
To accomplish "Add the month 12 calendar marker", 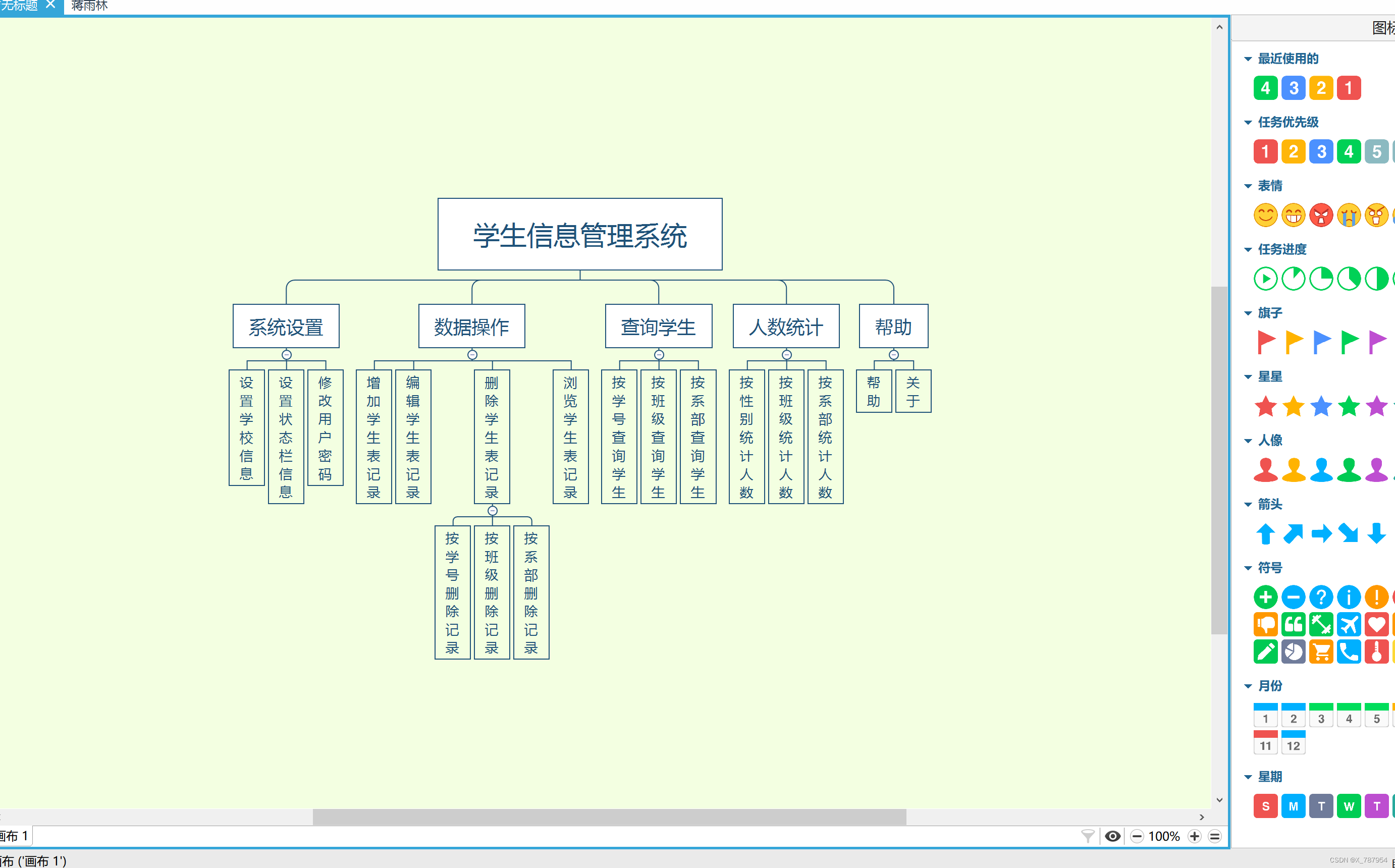I will (x=1293, y=742).
